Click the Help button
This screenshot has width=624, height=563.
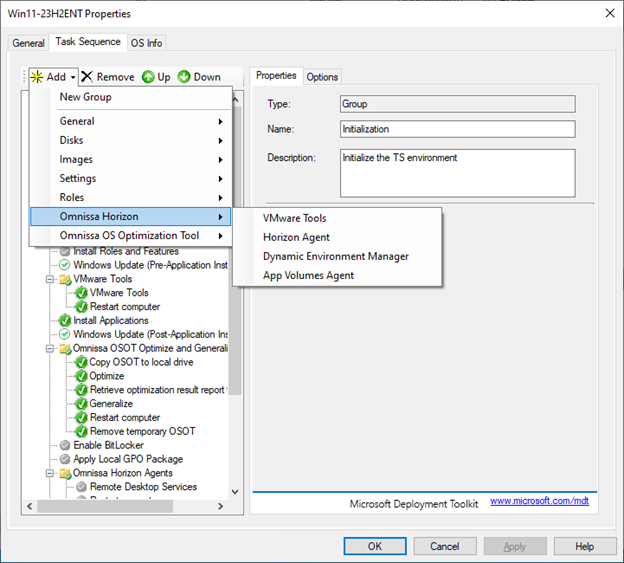pyautogui.click(x=585, y=546)
